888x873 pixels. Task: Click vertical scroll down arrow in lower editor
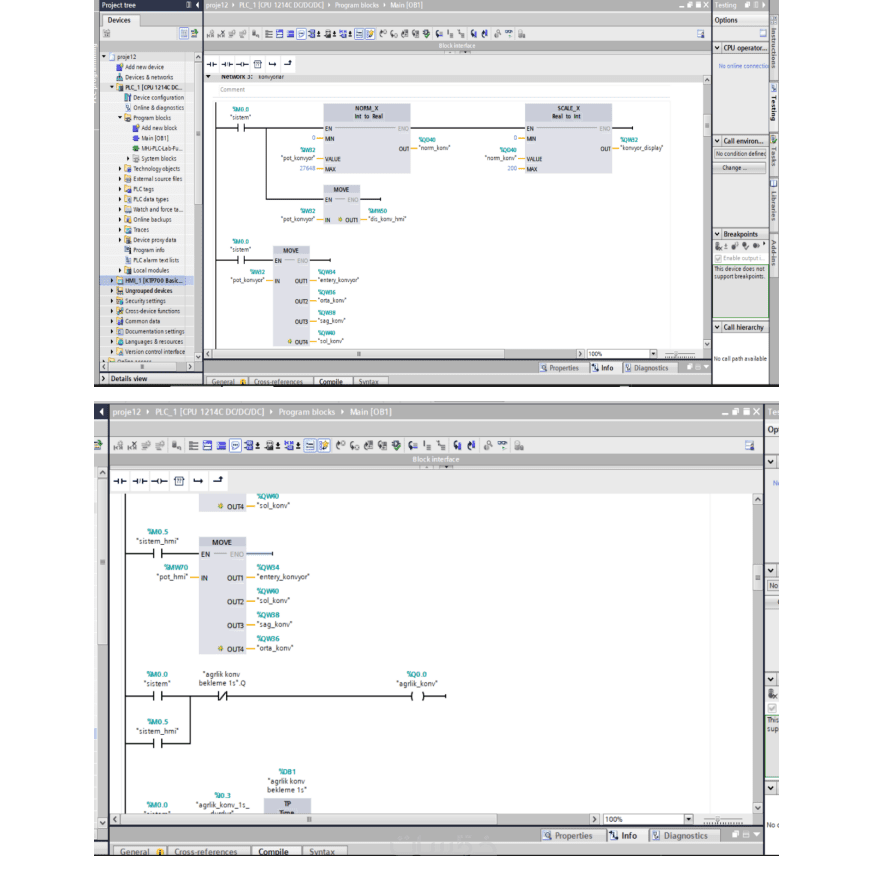pyautogui.click(x=758, y=808)
